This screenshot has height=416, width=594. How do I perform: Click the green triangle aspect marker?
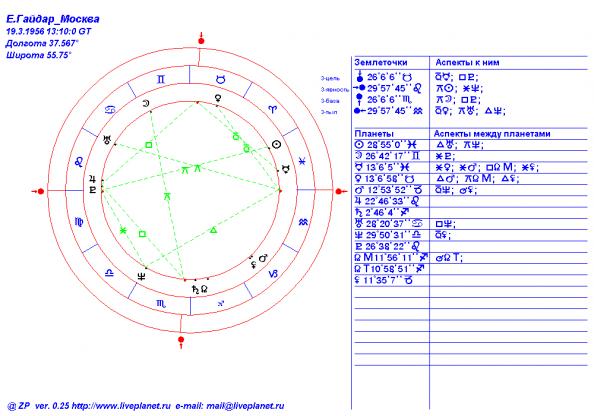click(x=213, y=230)
